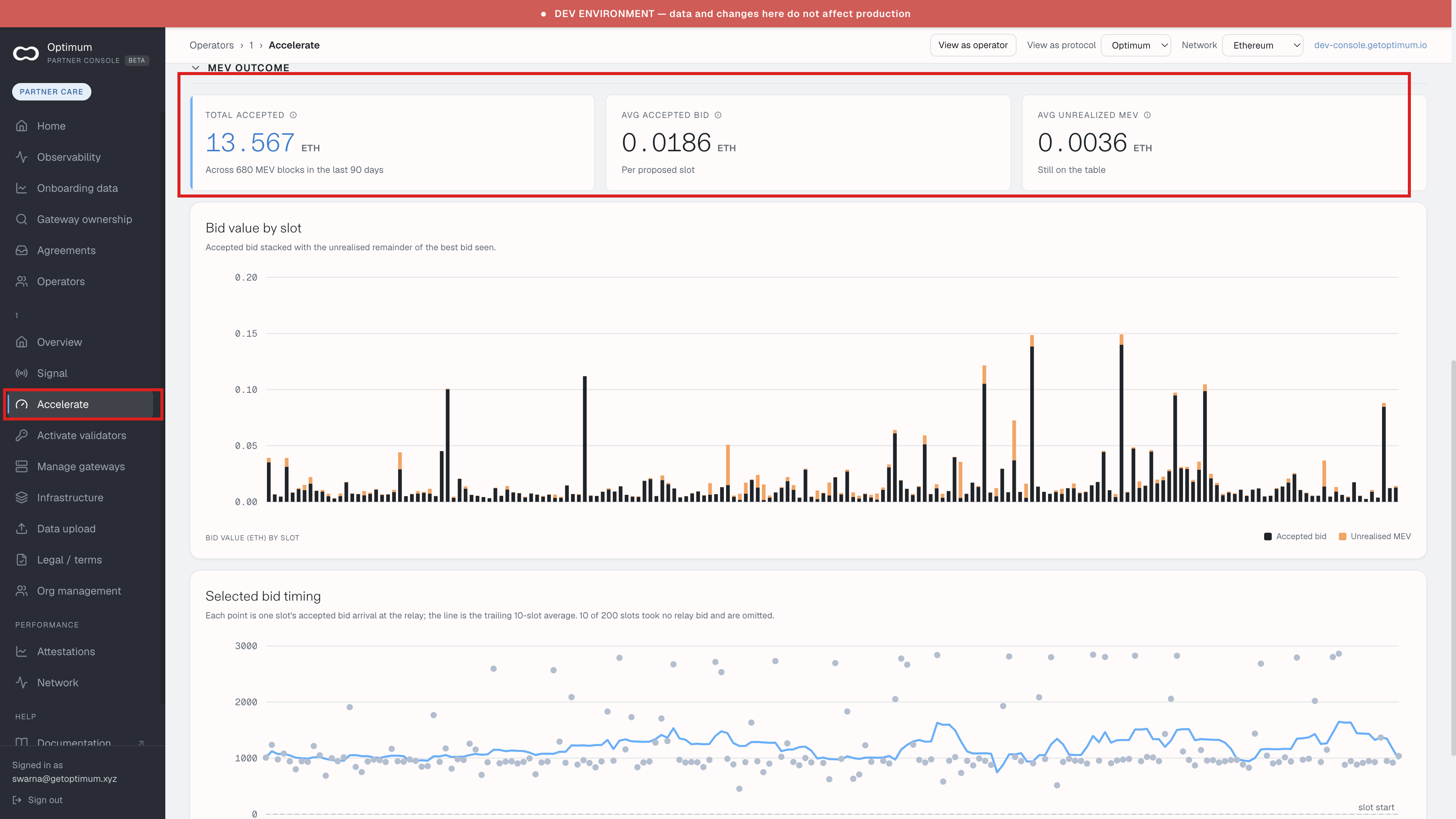The image size is (1456, 819).
Task: Open the Network Ethereum dropdown
Action: pyautogui.click(x=1262, y=45)
